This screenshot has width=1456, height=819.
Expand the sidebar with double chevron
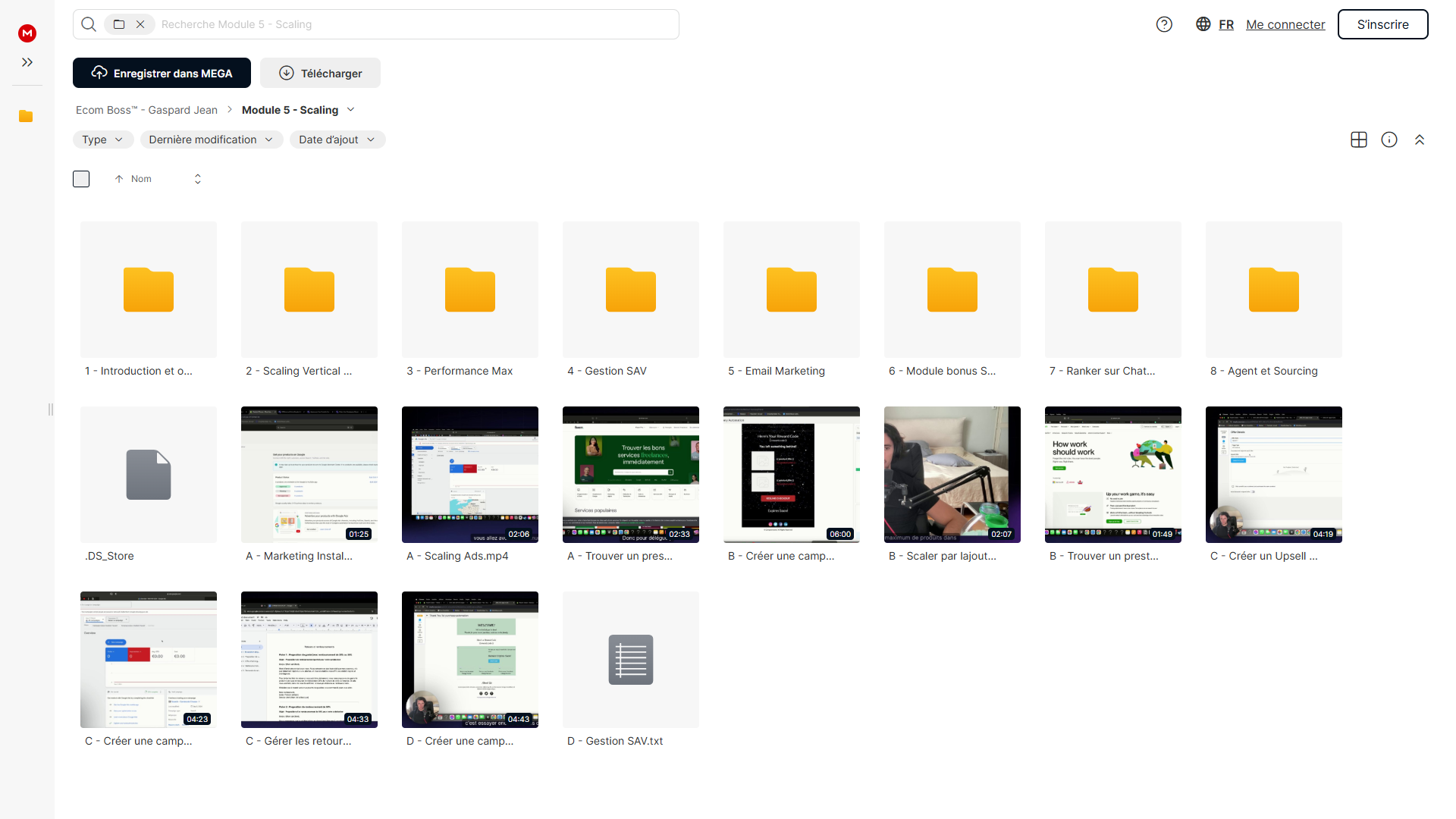pyautogui.click(x=27, y=62)
